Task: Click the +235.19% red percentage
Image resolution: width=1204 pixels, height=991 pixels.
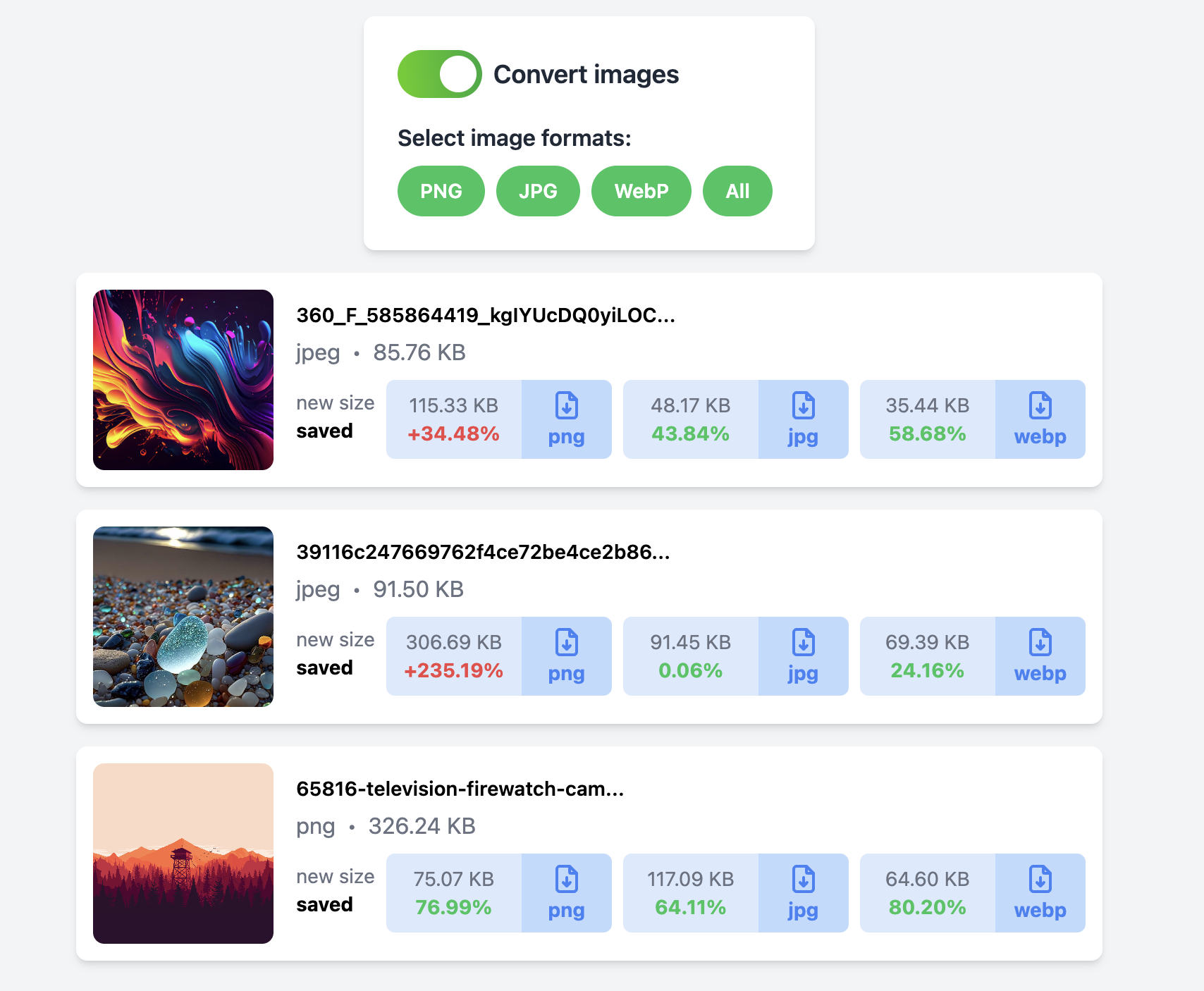Action: [454, 670]
